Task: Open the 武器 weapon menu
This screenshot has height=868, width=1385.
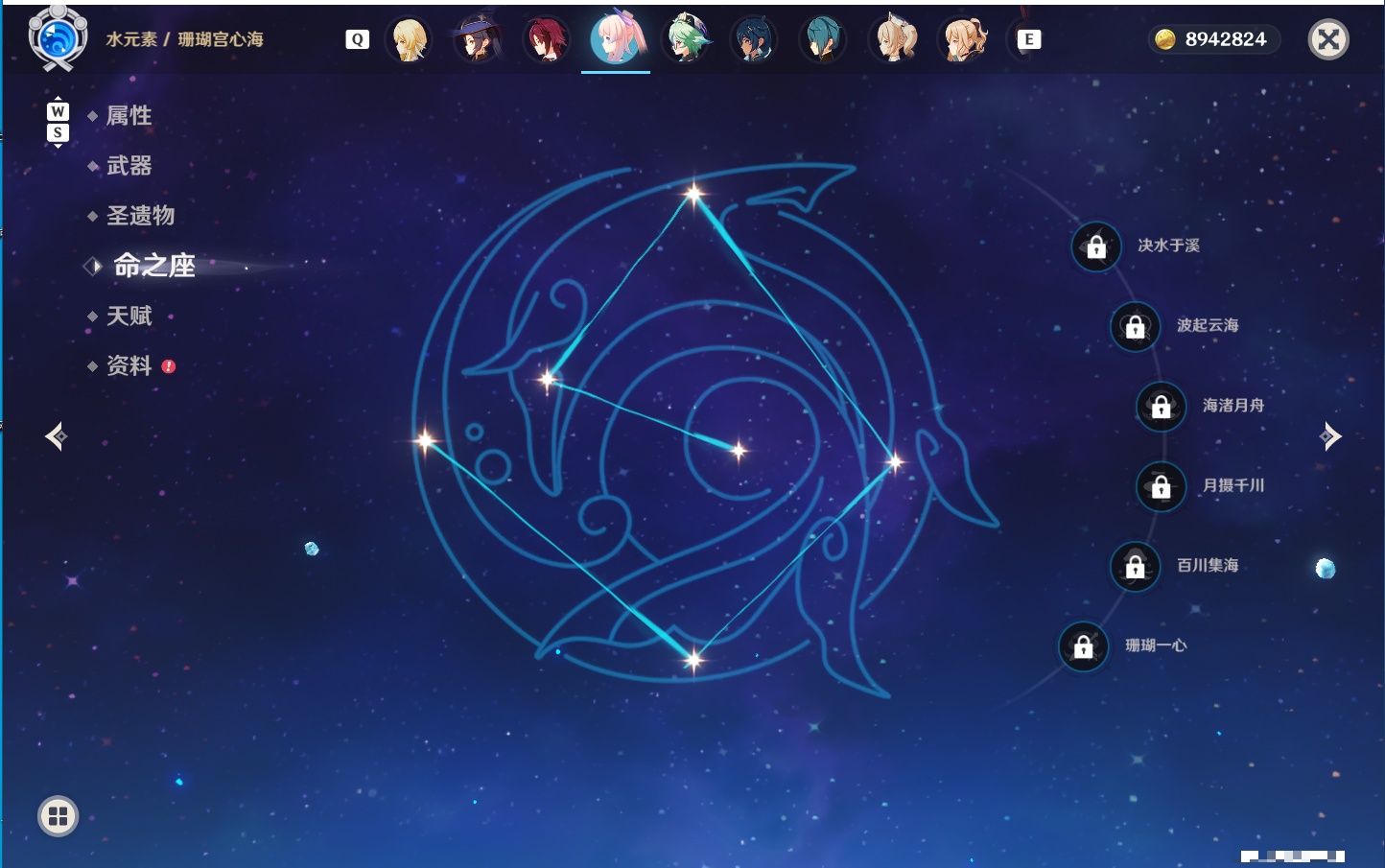Action: pos(129,166)
